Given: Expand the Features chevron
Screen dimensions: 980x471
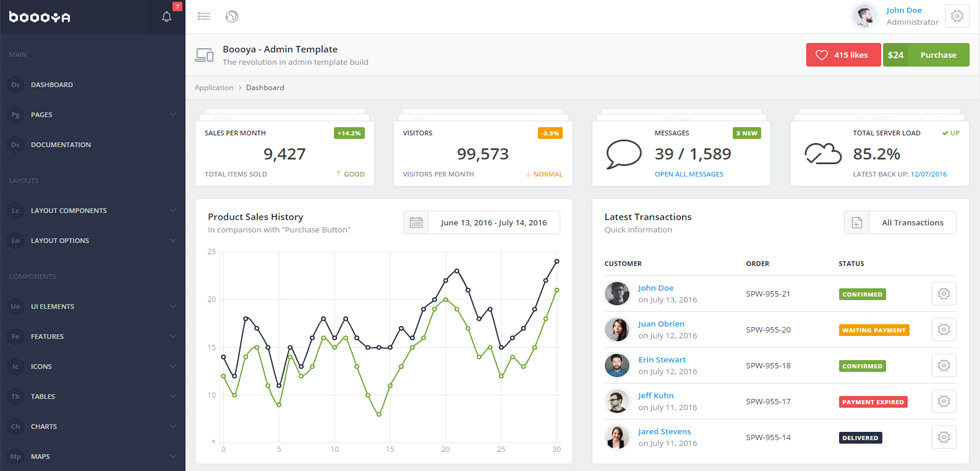Looking at the screenshot, I should [x=172, y=337].
